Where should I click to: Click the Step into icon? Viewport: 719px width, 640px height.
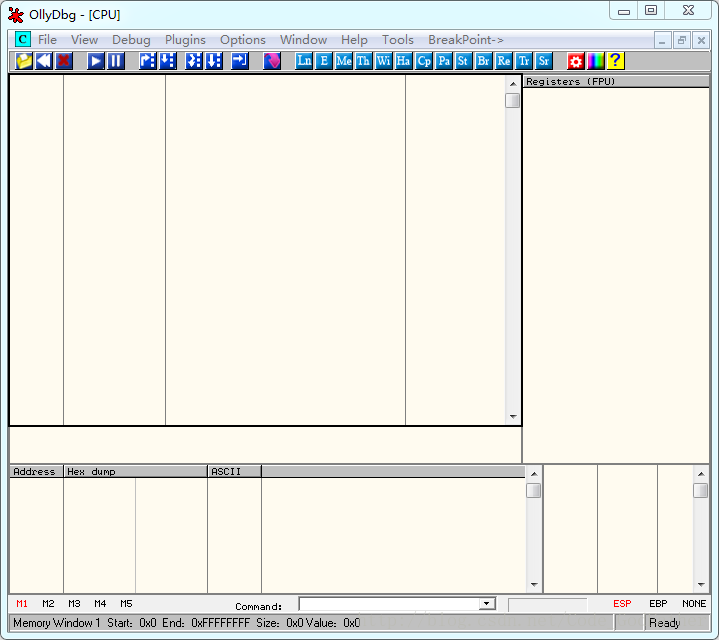pos(147,61)
